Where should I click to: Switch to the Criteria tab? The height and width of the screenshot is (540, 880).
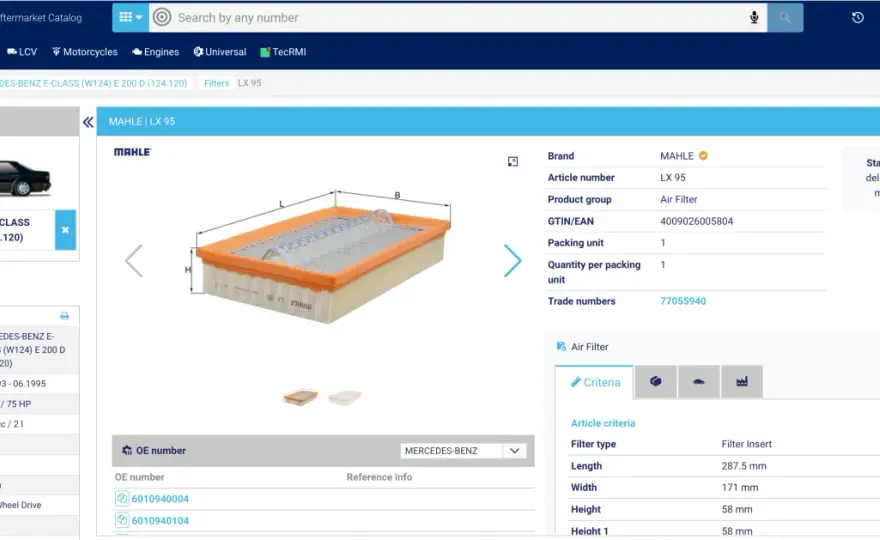[x=595, y=382]
